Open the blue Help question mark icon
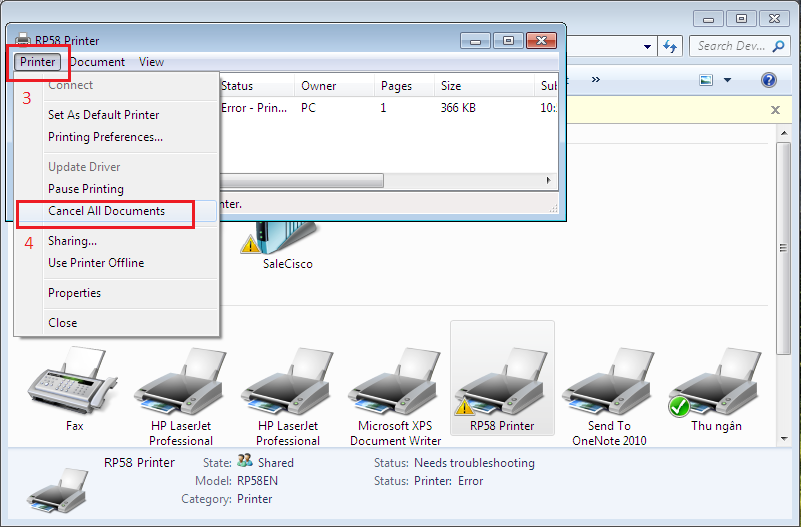The width and height of the screenshot is (801, 527). click(x=769, y=80)
